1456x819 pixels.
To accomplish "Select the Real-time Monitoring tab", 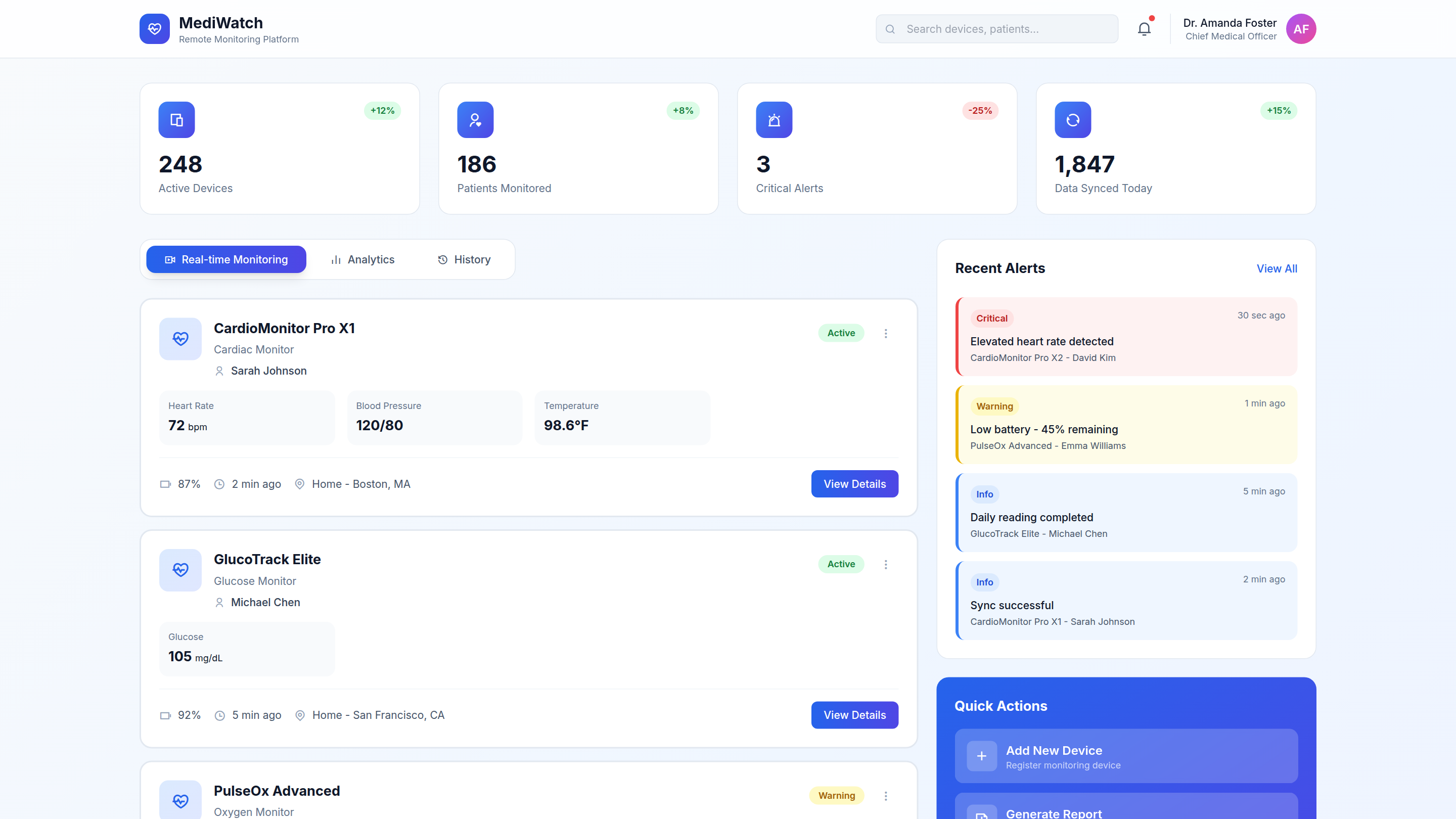I will click(x=226, y=259).
